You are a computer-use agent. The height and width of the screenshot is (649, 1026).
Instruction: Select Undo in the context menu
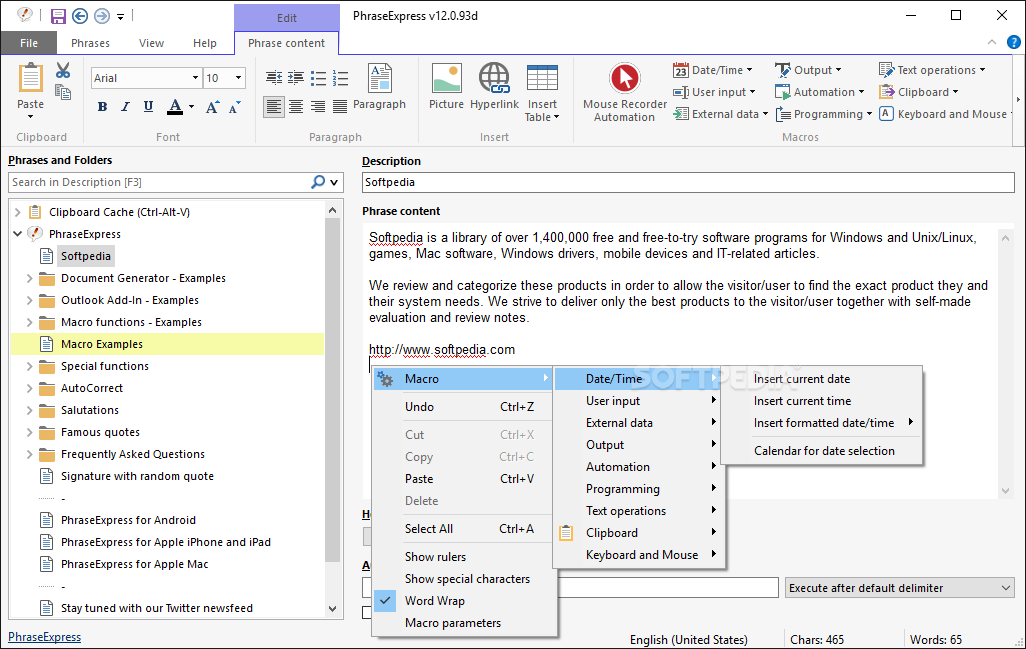[465, 407]
